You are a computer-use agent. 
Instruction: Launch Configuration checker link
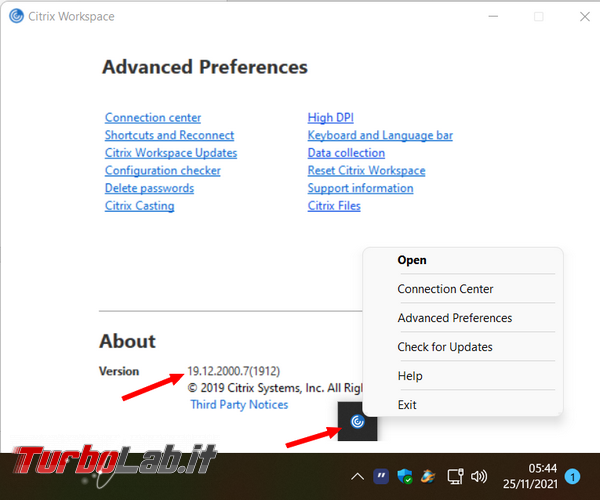(163, 171)
